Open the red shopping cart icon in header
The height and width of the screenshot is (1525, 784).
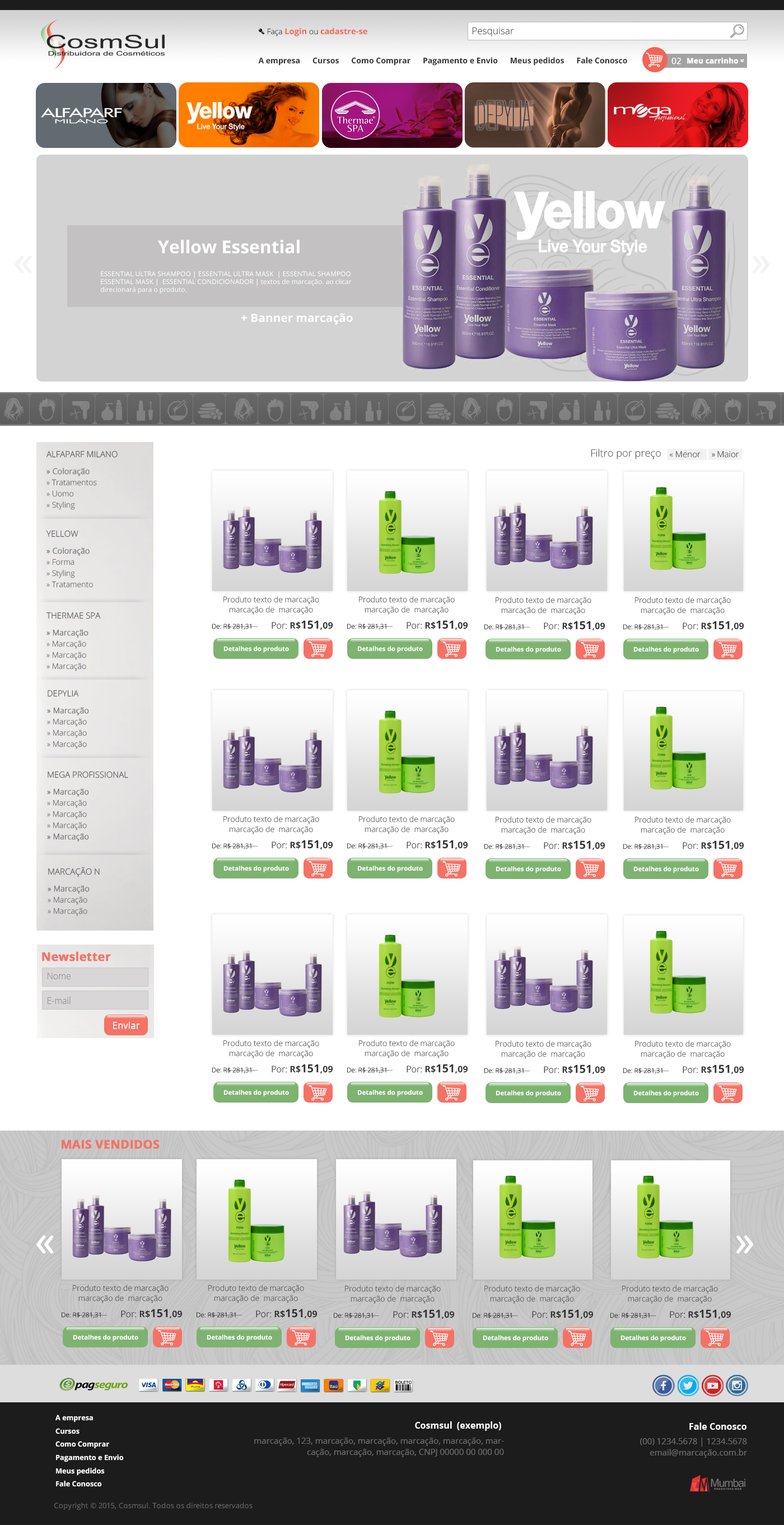point(654,60)
